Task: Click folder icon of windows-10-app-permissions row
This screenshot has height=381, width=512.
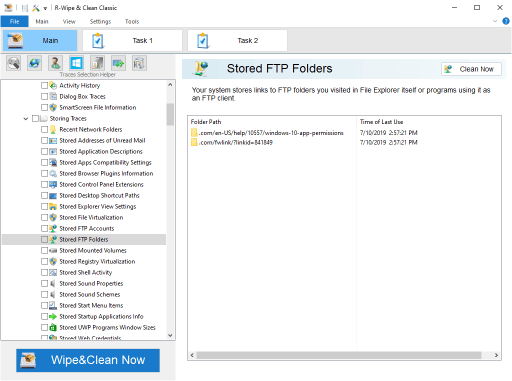Action: click(194, 133)
